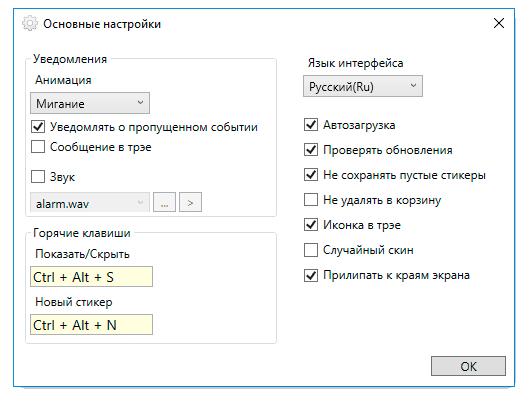524x397 pixels.
Task: Click the OK button
Action: click(x=468, y=366)
